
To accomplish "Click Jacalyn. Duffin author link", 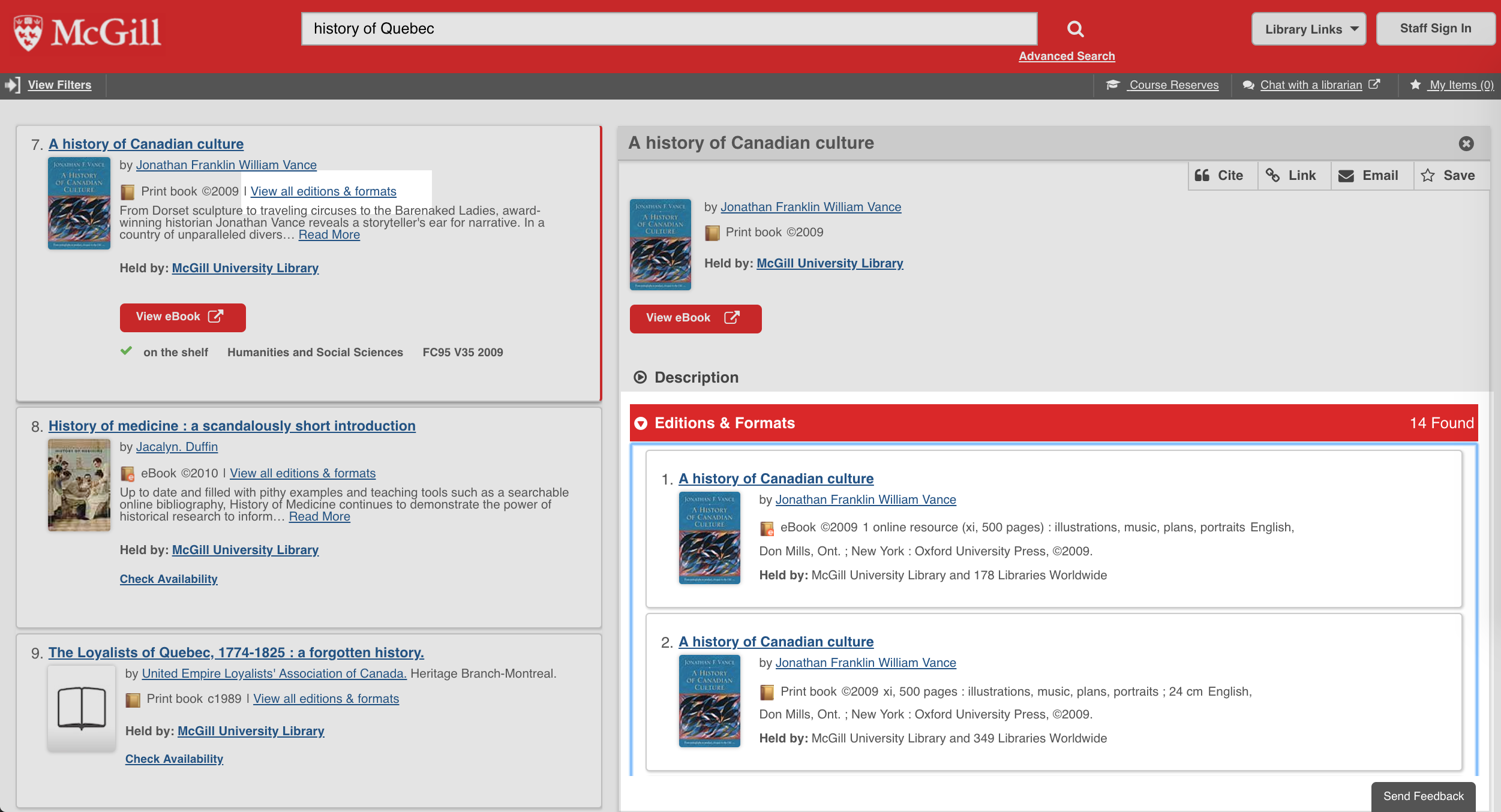I will 177,447.
